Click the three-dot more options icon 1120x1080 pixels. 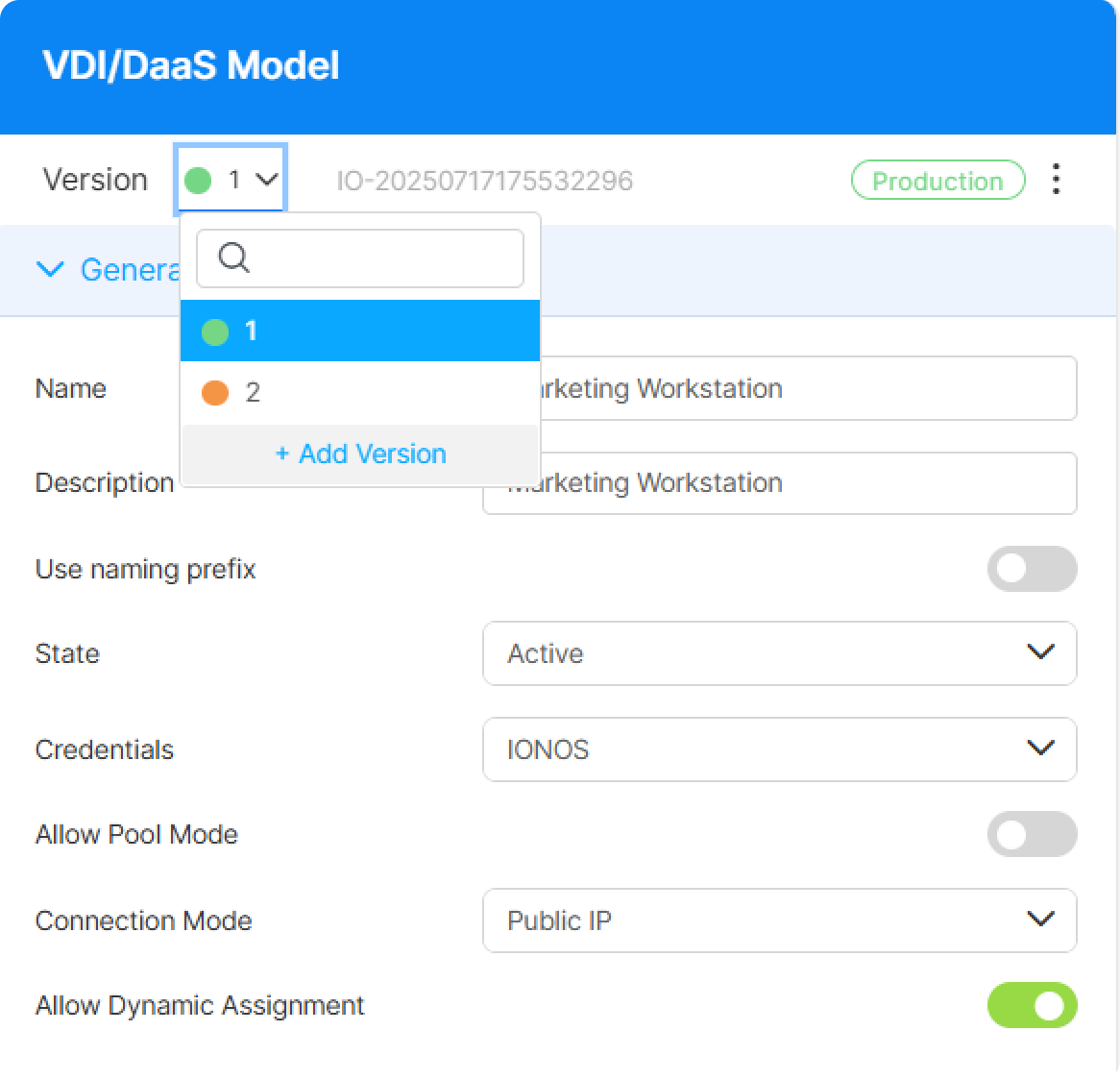[x=1056, y=180]
